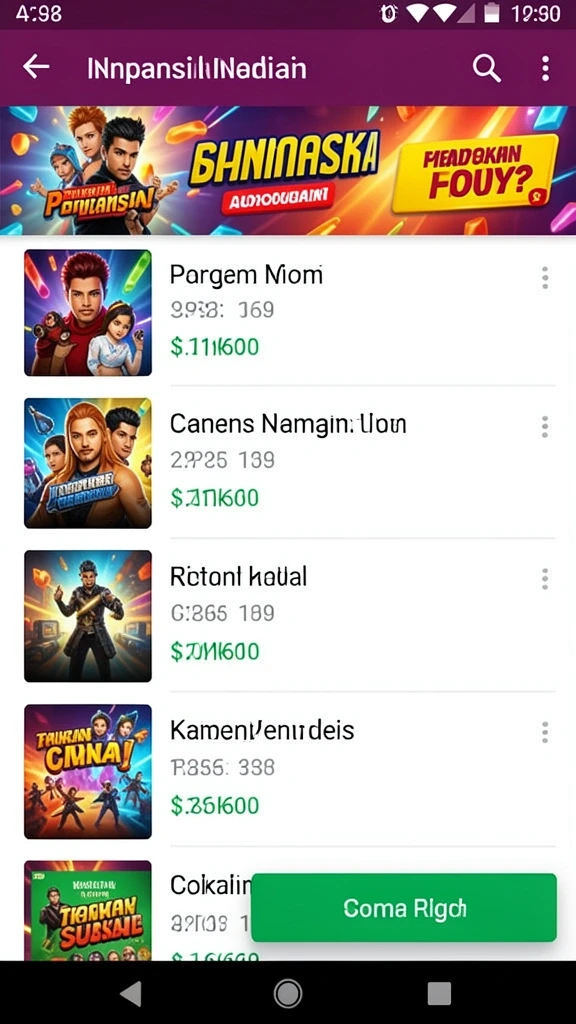Open the Kamen Venudeis game thumbnail

tap(88, 771)
